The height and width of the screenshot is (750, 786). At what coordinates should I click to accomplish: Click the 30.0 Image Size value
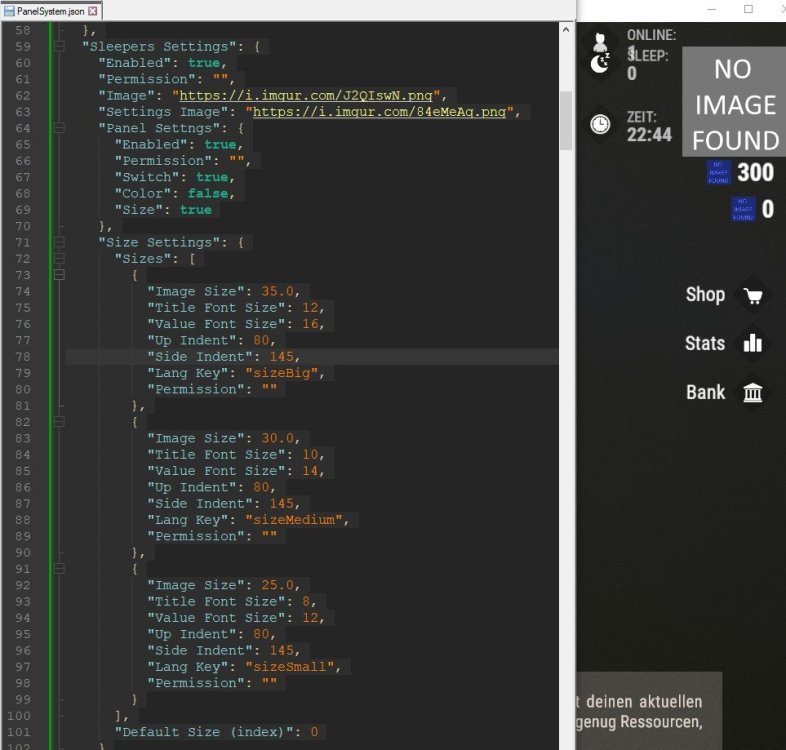coord(277,439)
